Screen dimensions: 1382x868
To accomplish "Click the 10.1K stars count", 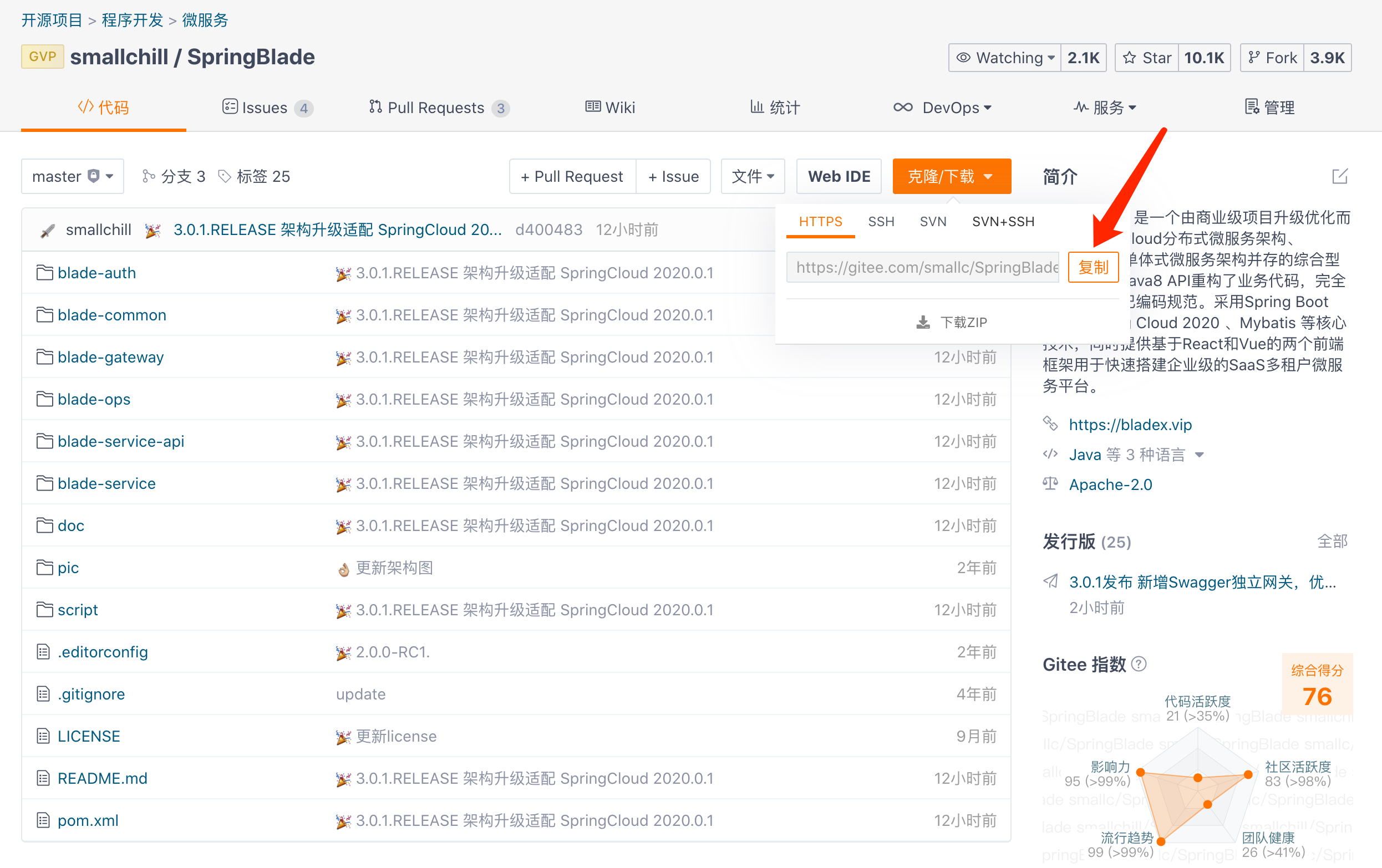I will 1204,58.
